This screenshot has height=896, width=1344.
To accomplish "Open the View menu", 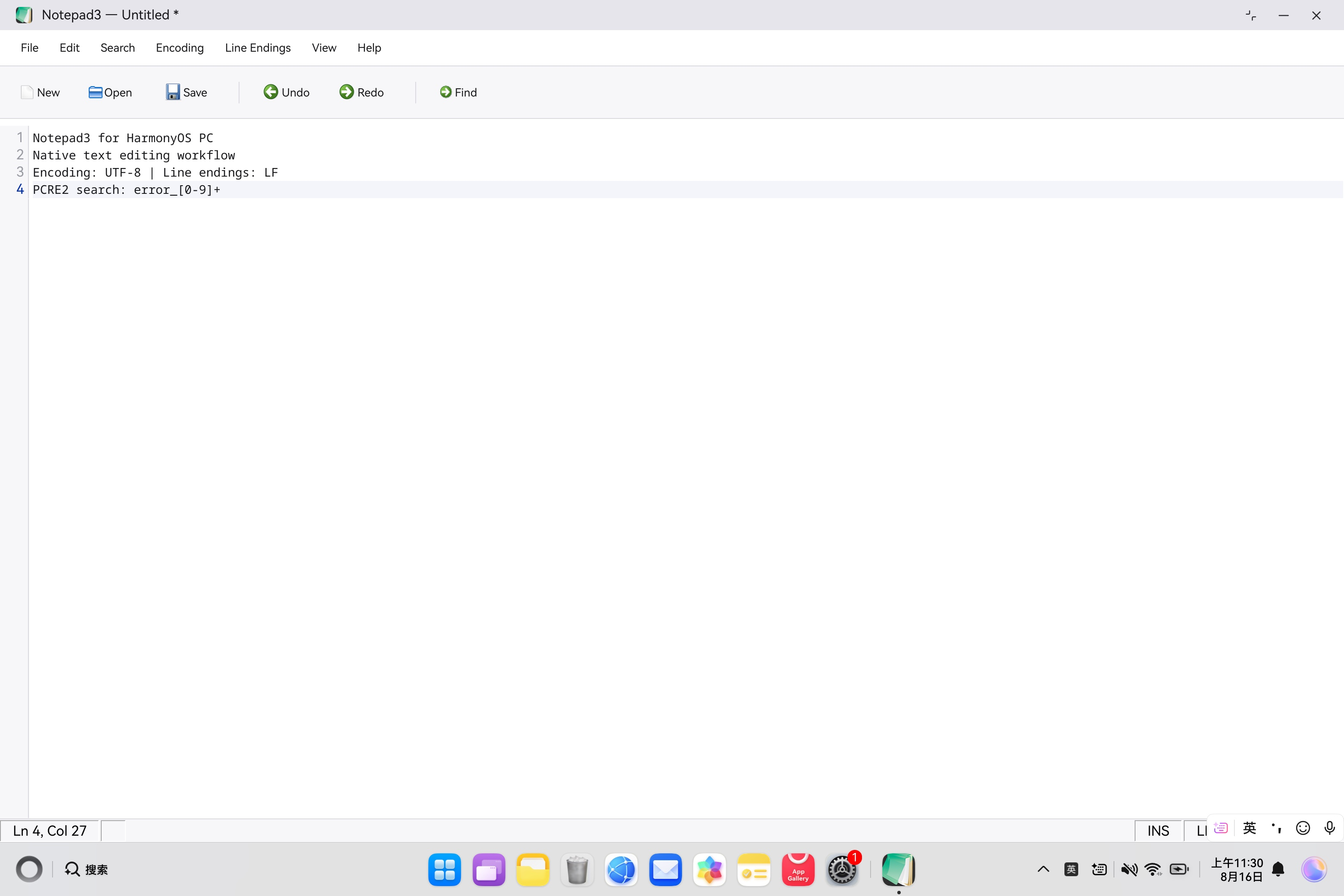I will coord(324,48).
